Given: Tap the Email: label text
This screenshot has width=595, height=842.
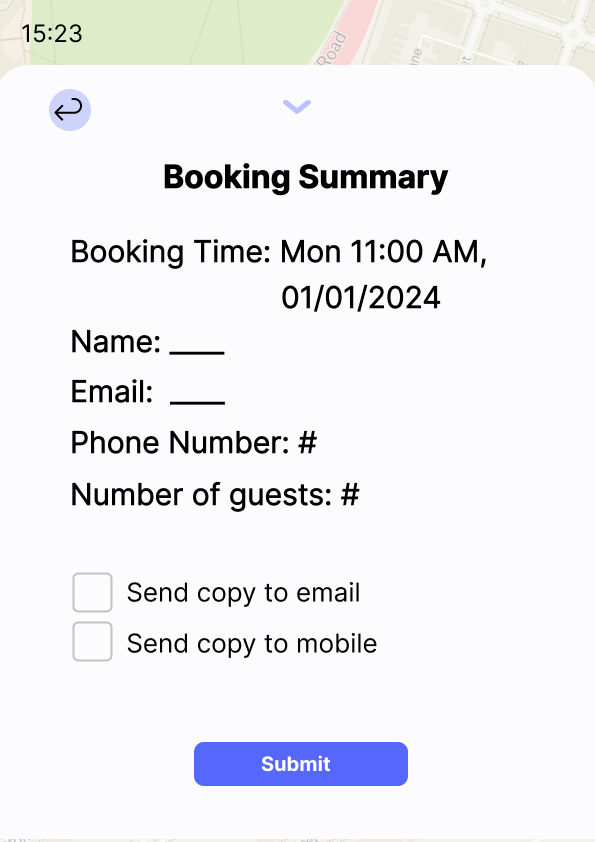Looking at the screenshot, I should [x=112, y=391].
